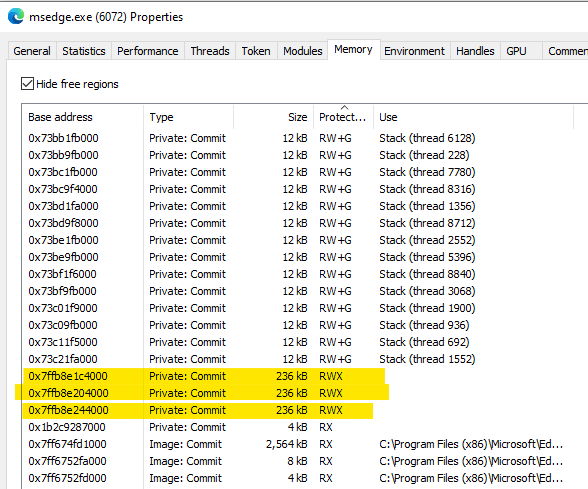Open the Token tab

[256, 51]
